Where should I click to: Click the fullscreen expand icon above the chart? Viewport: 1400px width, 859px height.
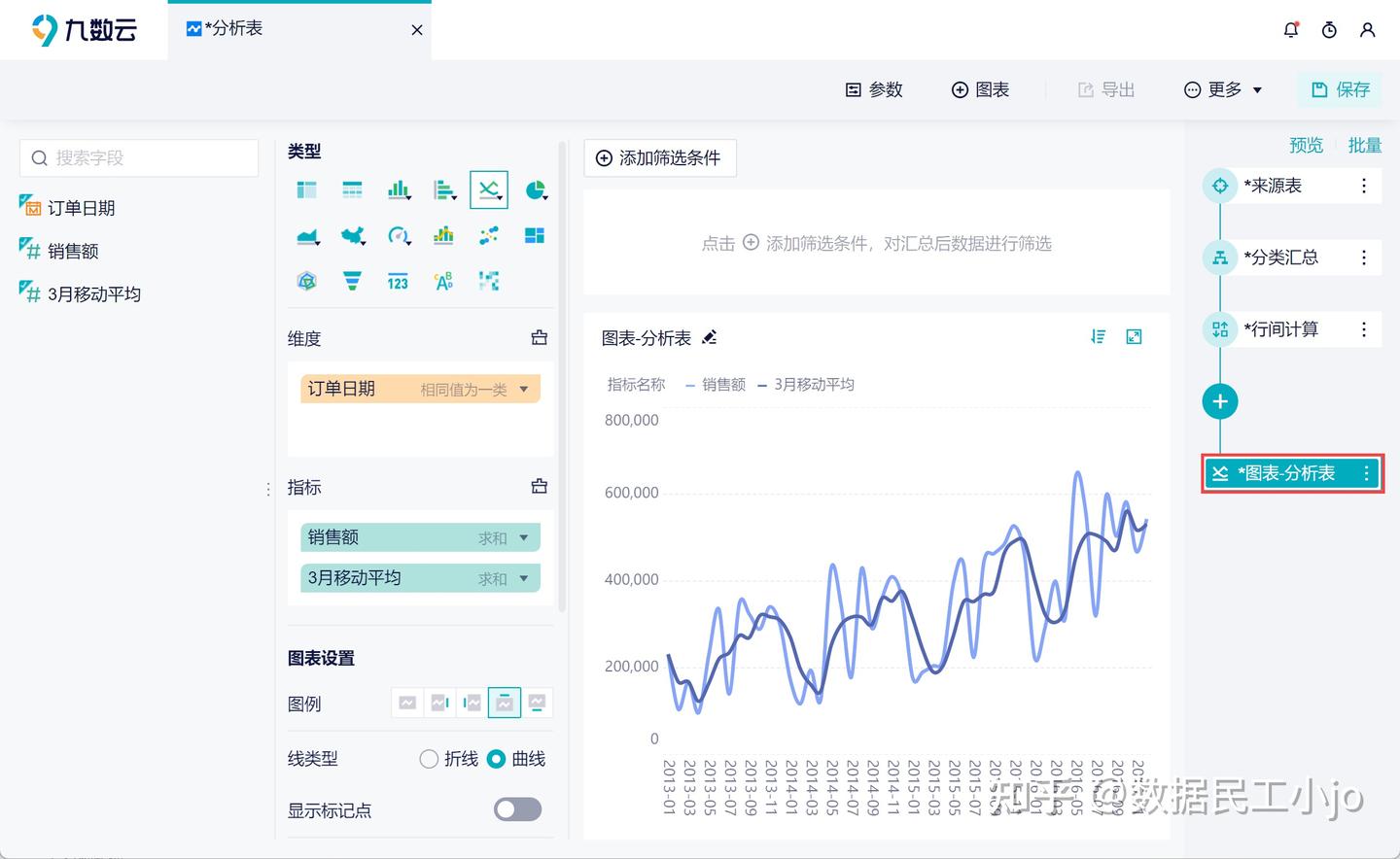coord(1134,336)
